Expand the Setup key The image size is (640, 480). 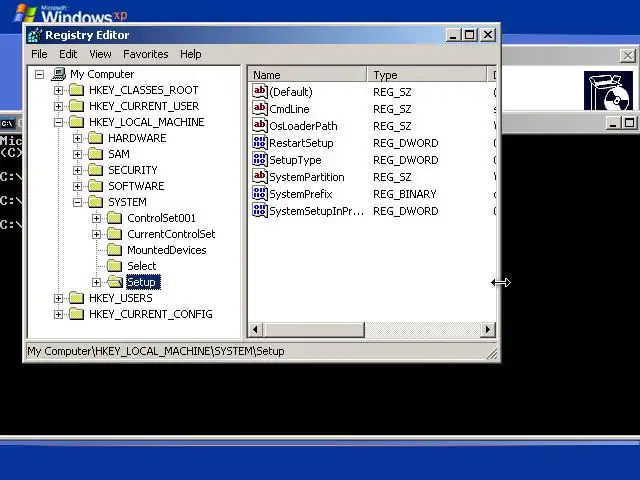pos(97,282)
